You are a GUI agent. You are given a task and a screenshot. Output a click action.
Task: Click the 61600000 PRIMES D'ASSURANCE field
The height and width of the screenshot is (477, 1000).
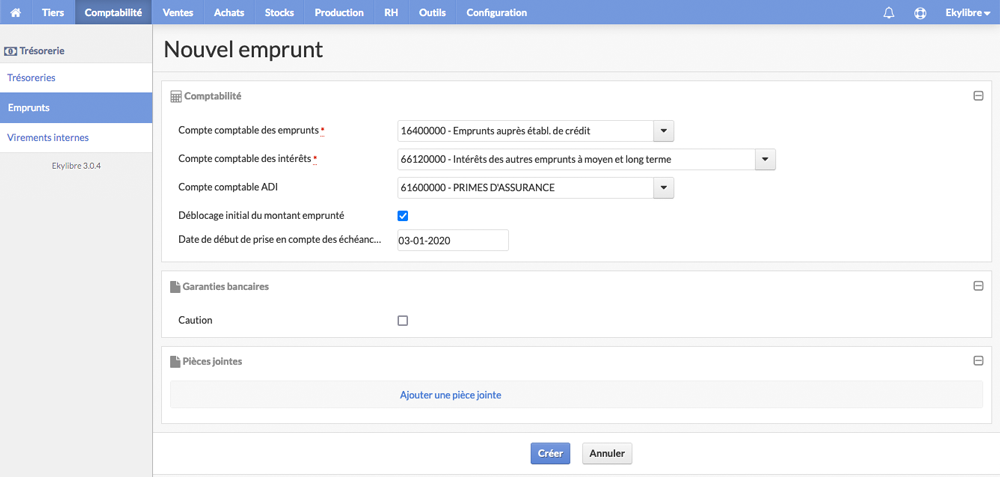(x=526, y=188)
